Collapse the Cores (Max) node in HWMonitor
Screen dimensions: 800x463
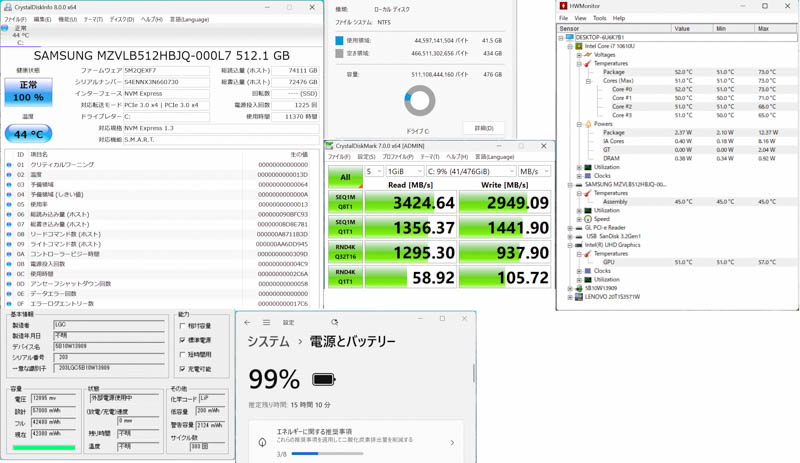coord(588,81)
